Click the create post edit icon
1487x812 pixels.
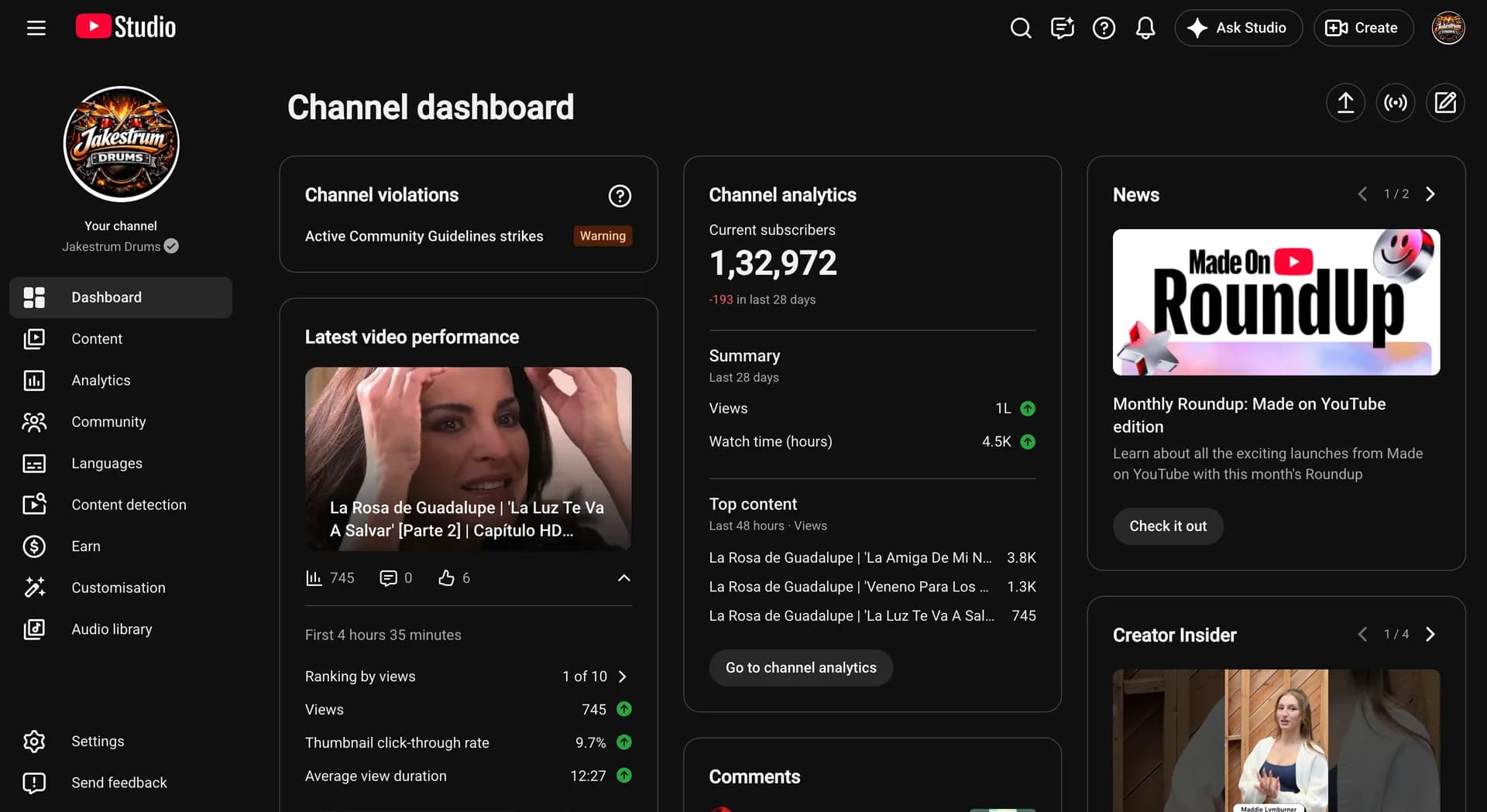(1445, 103)
